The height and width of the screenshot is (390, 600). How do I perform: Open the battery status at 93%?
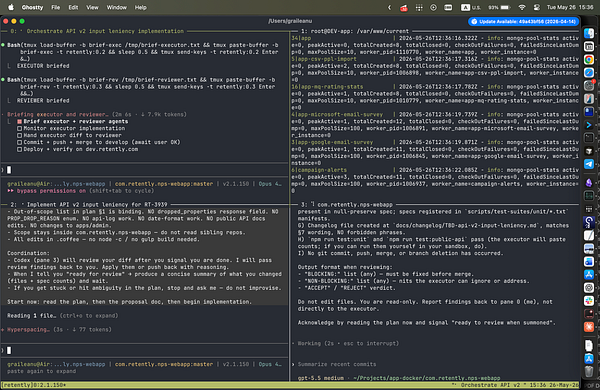[499, 7]
